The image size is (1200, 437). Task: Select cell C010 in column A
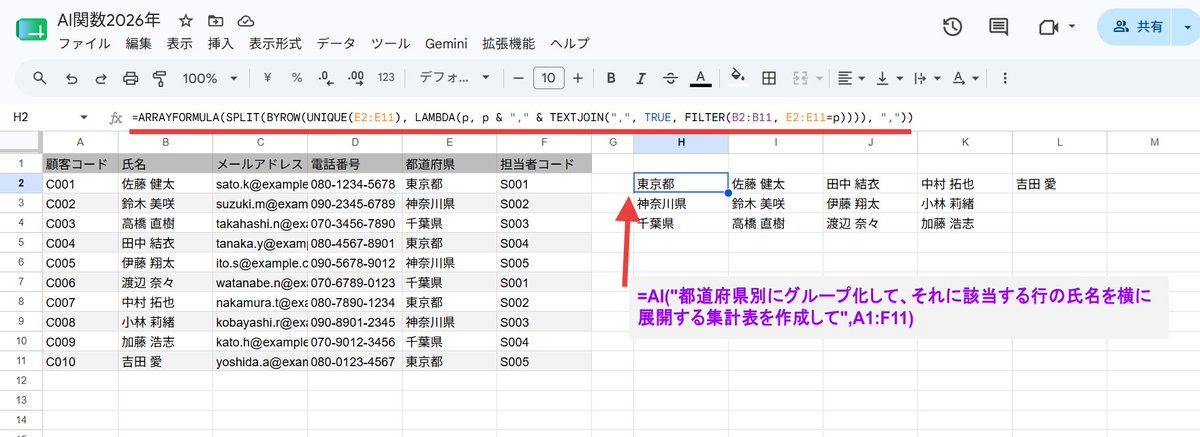click(x=80, y=362)
